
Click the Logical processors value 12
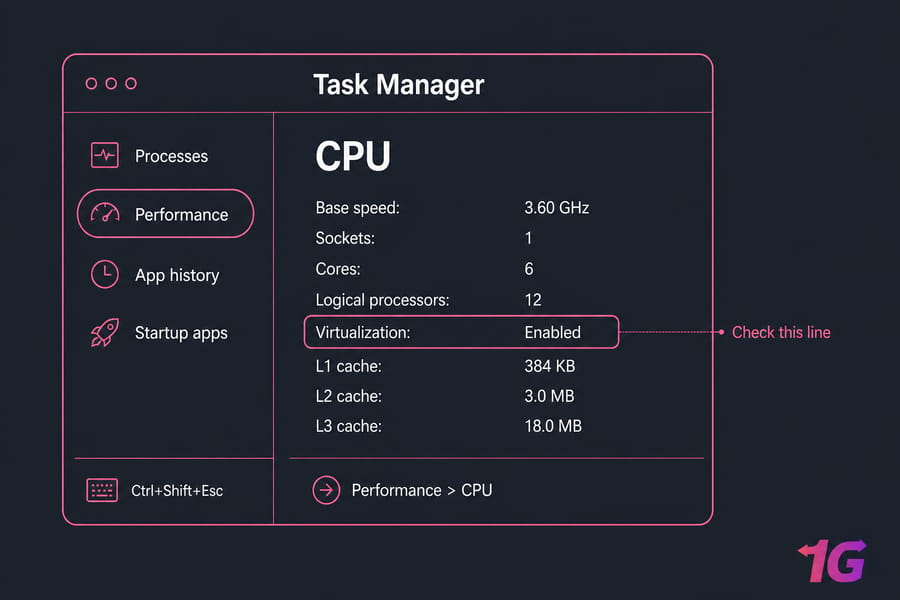(x=533, y=300)
